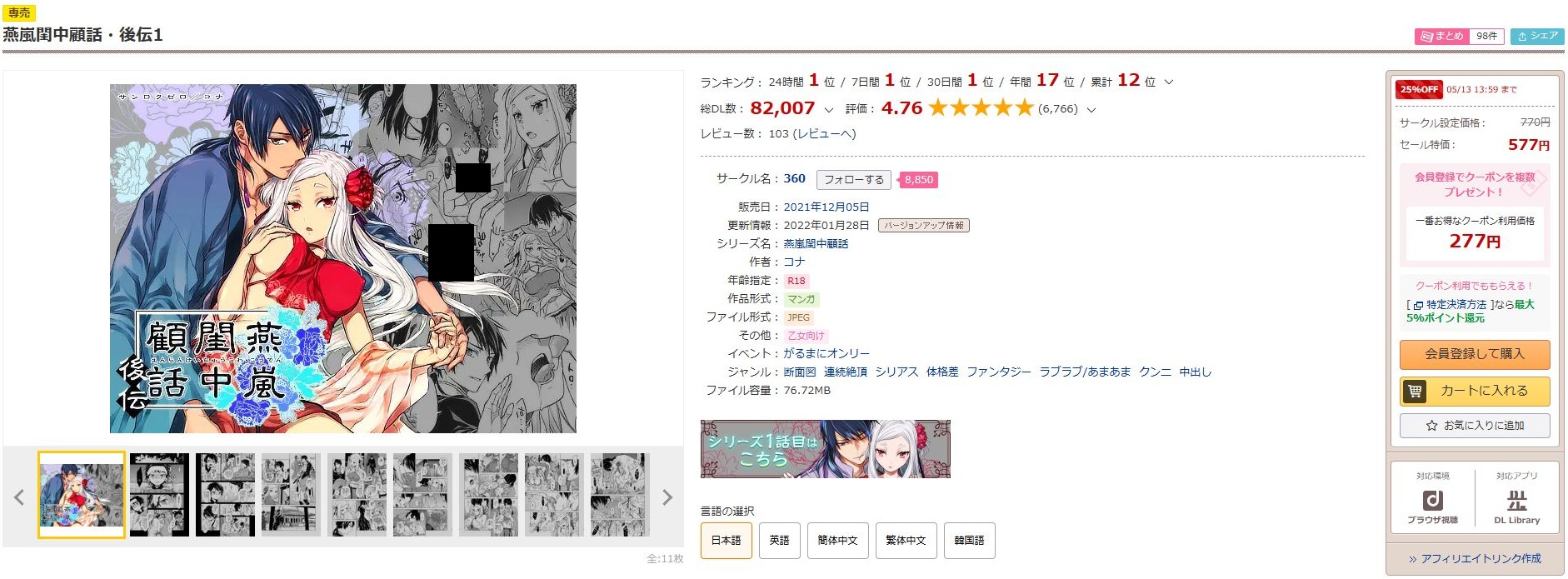The height and width of the screenshot is (579, 1568).
Task: Open the ファンタジー genre tag
Action: (x=998, y=372)
